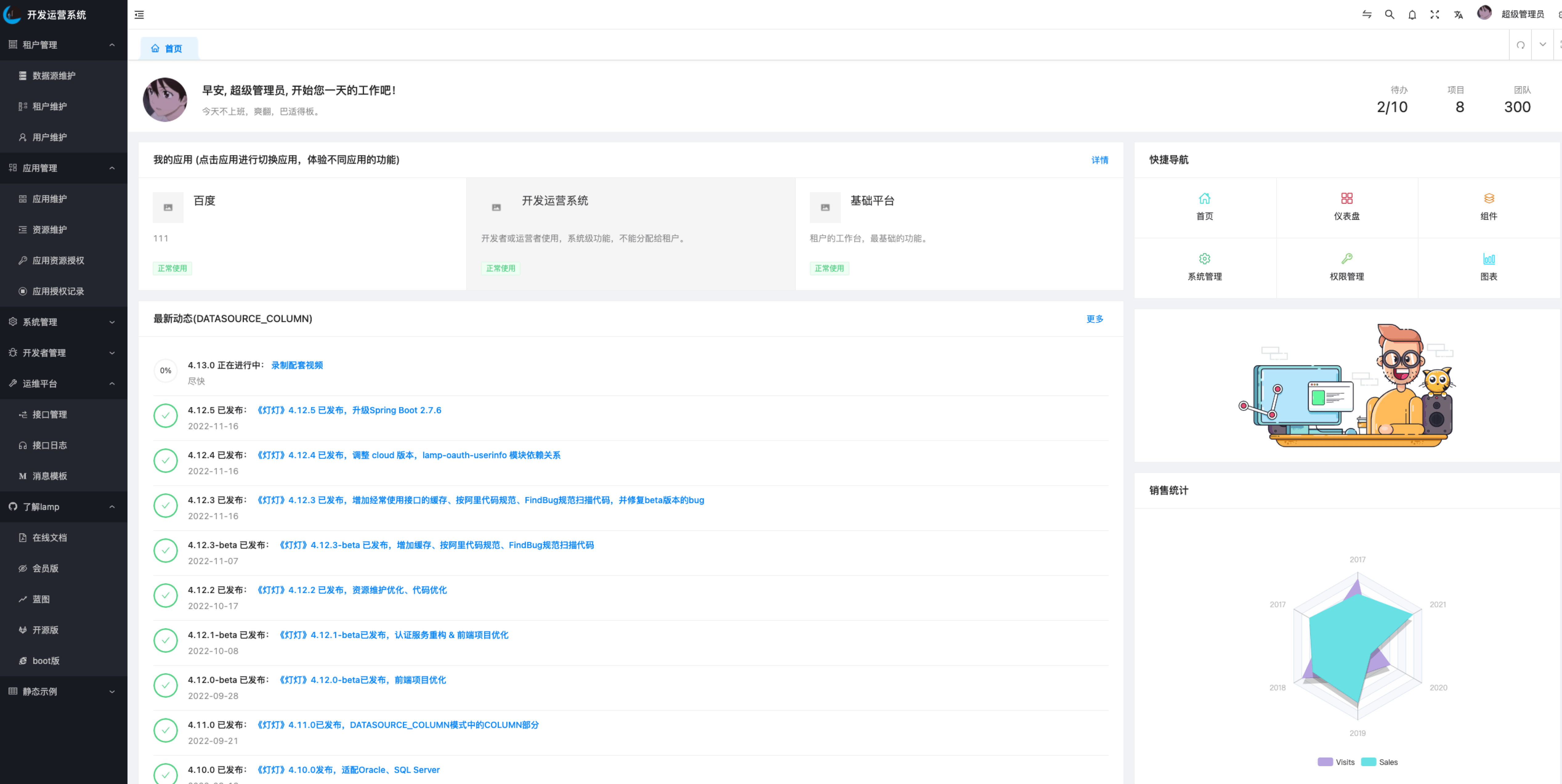
Task: Click the 0% progress circle for 4.13.0
Action: (166, 370)
